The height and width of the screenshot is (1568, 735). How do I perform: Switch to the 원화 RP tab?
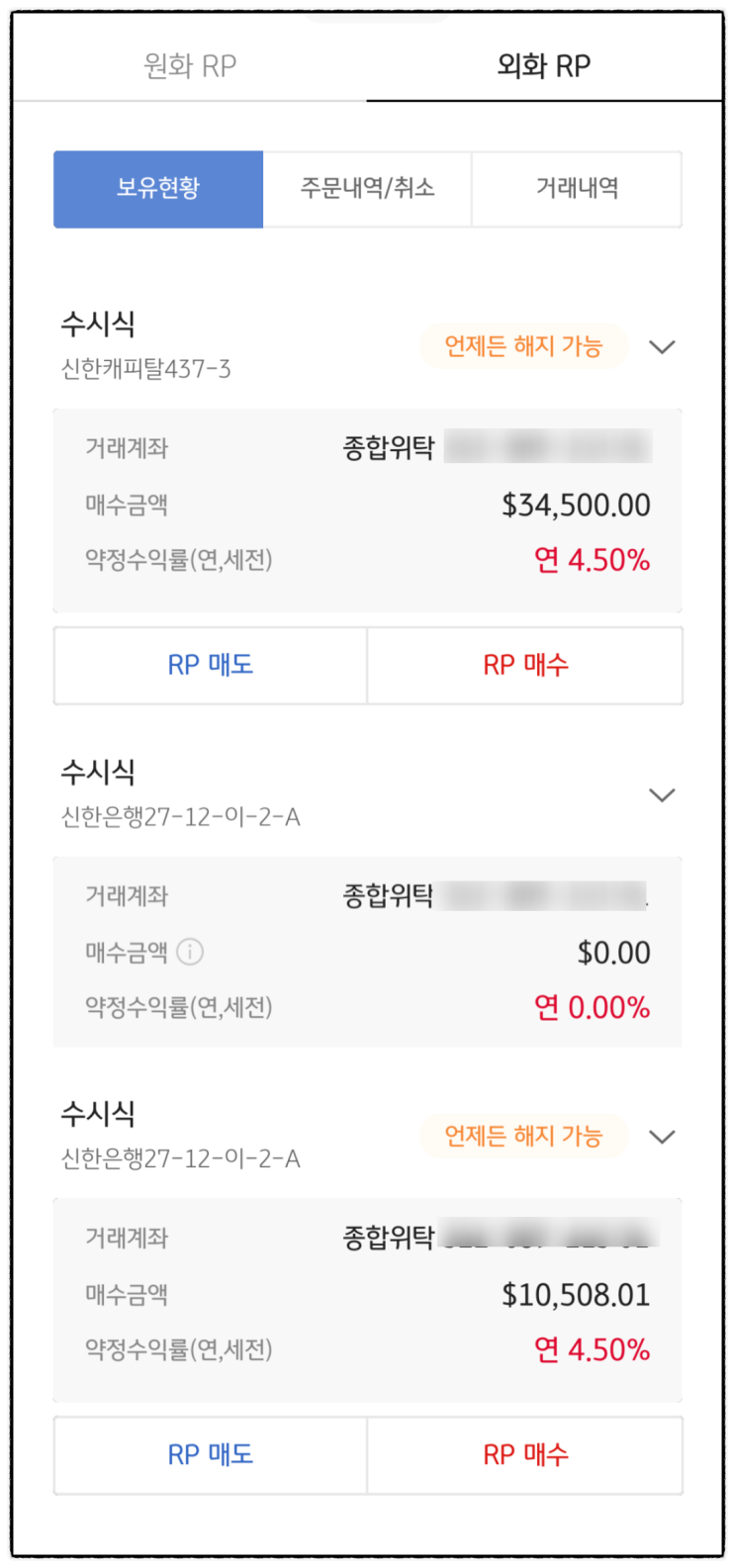(190, 66)
